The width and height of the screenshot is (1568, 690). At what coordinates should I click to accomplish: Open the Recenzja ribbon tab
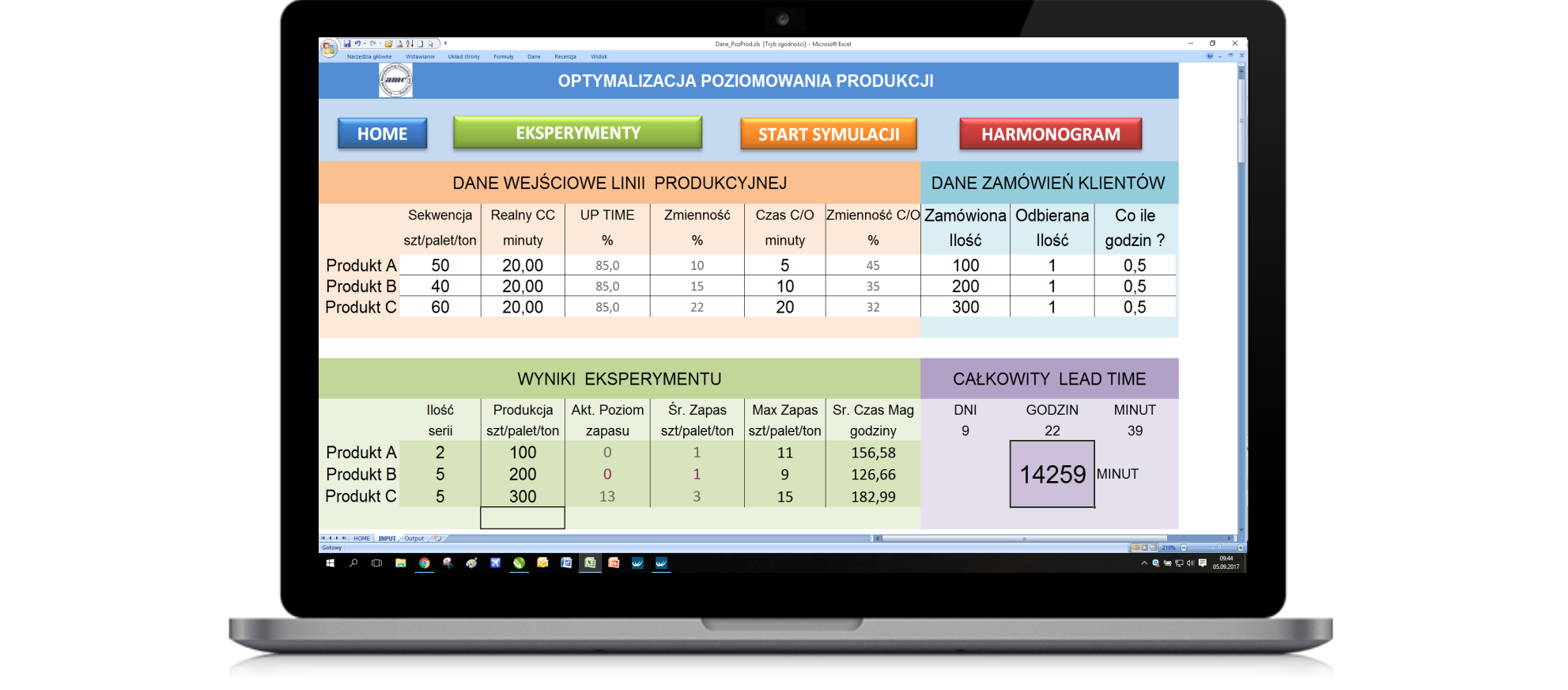565,56
